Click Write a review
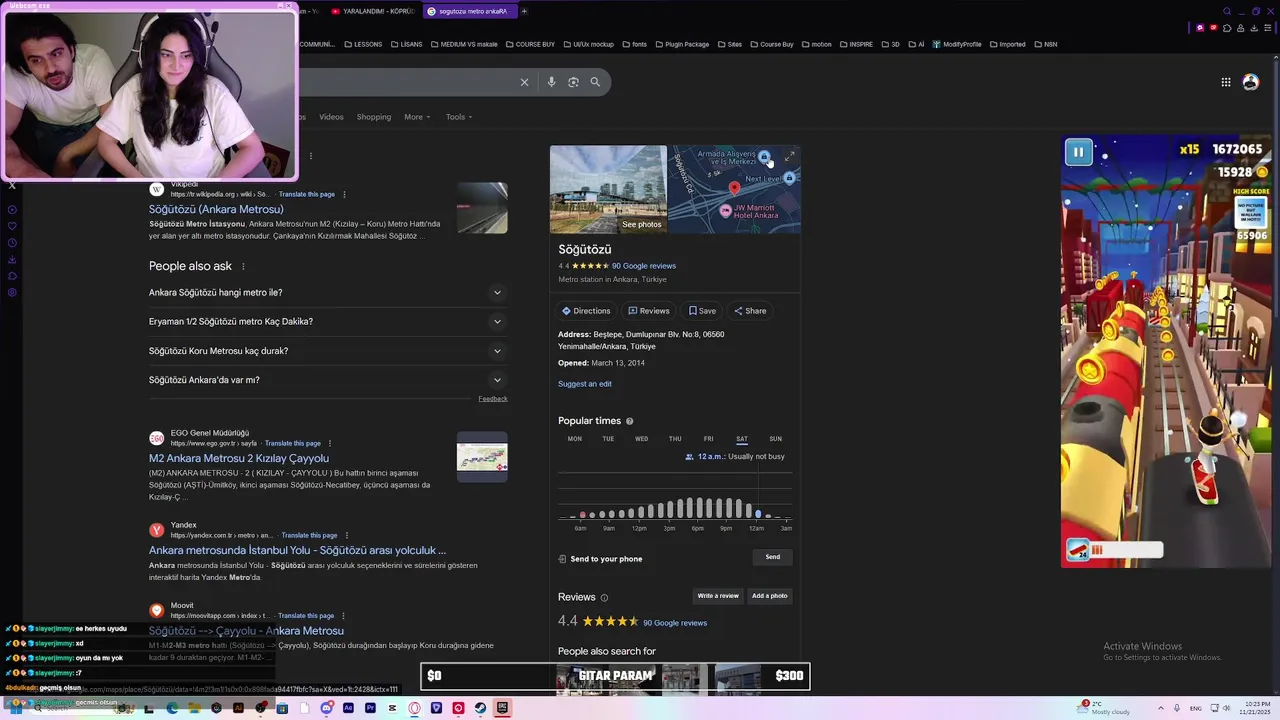 pyautogui.click(x=718, y=596)
